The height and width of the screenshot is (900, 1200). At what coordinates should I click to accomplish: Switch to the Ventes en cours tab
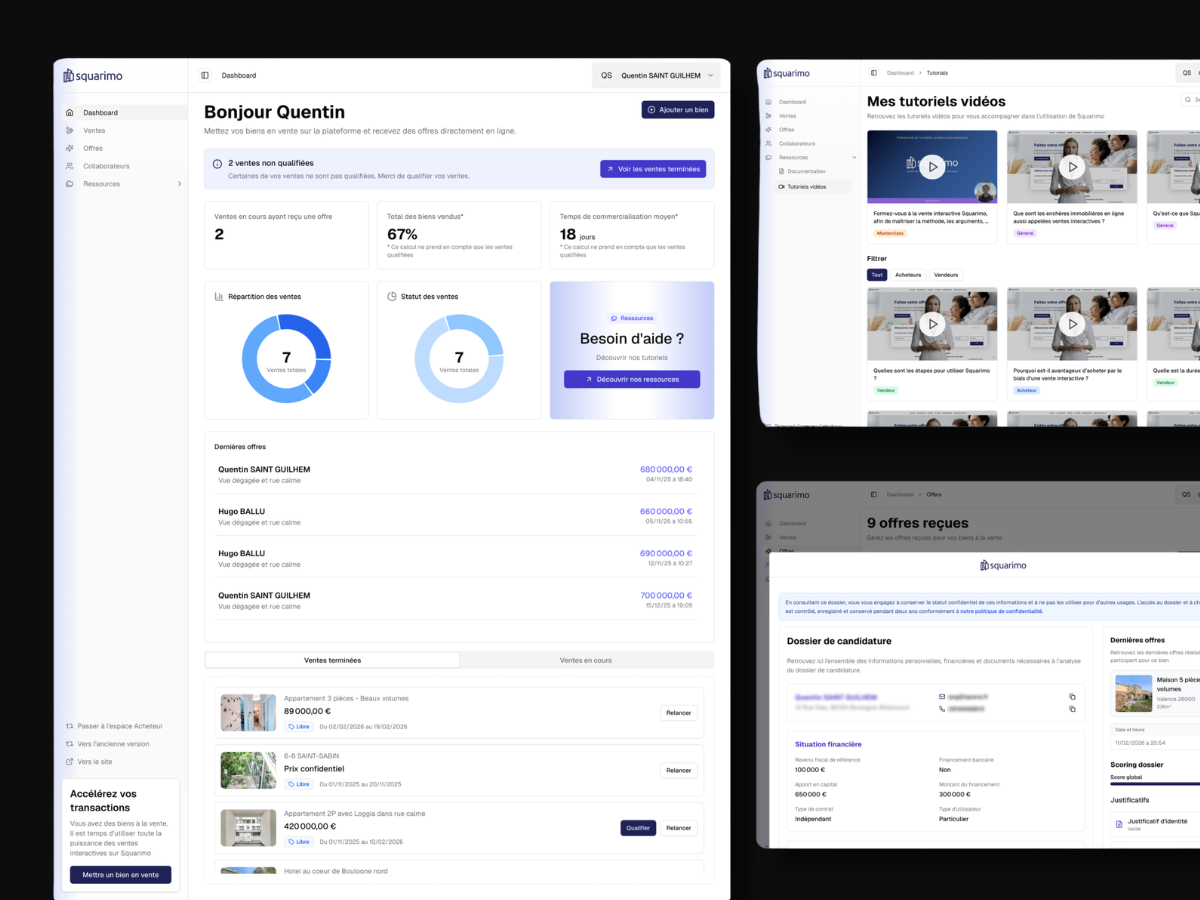coord(585,660)
